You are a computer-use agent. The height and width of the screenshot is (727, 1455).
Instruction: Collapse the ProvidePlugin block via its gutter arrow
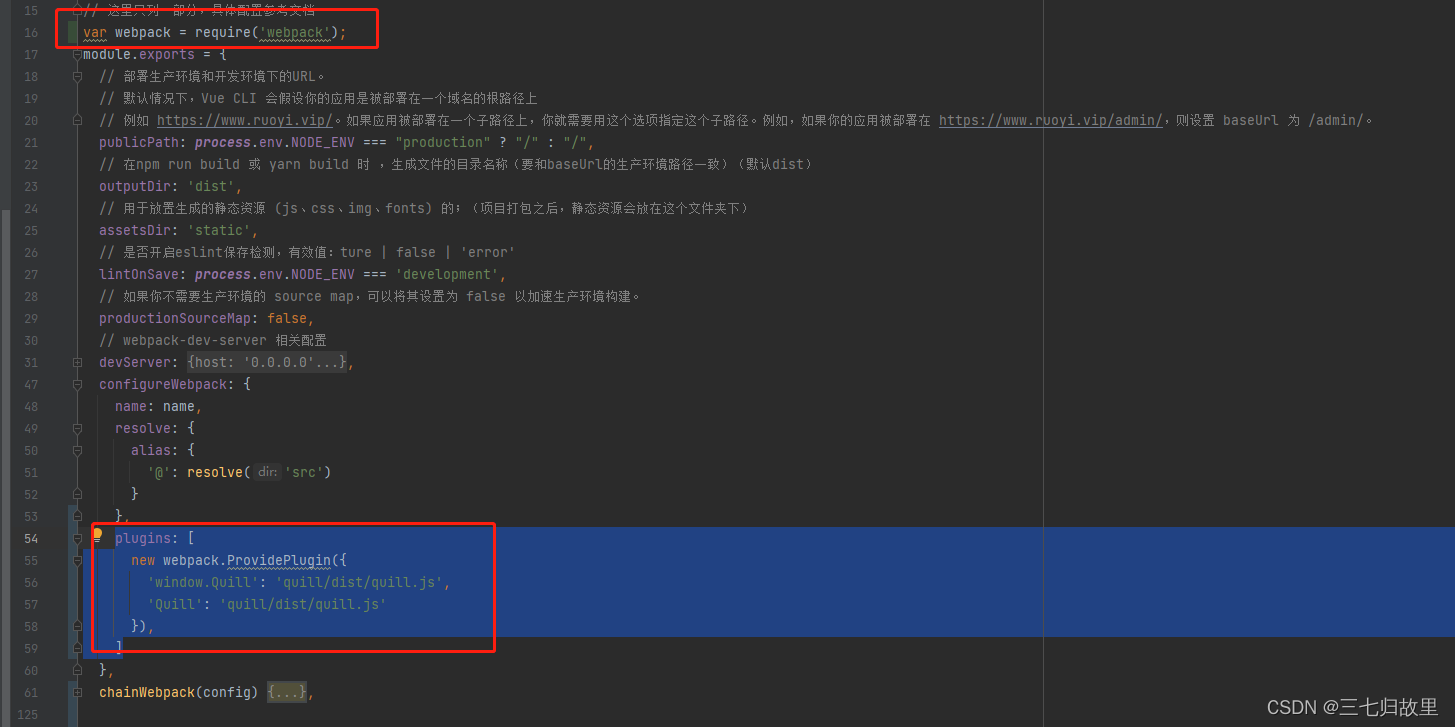click(x=77, y=560)
